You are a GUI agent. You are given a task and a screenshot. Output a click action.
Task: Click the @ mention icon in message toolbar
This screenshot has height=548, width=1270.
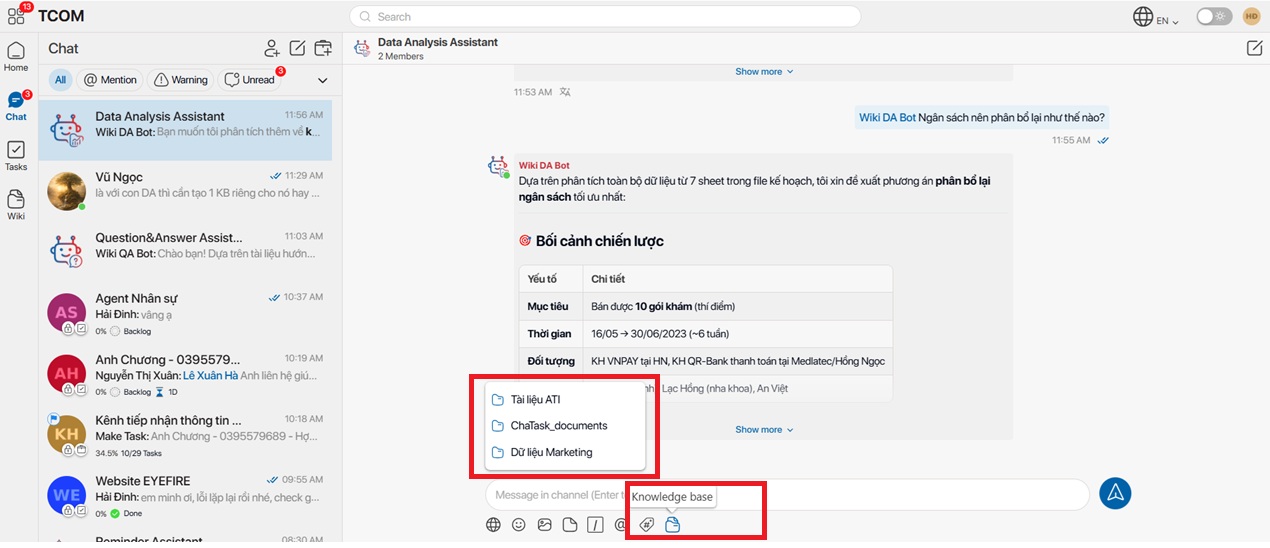620,524
